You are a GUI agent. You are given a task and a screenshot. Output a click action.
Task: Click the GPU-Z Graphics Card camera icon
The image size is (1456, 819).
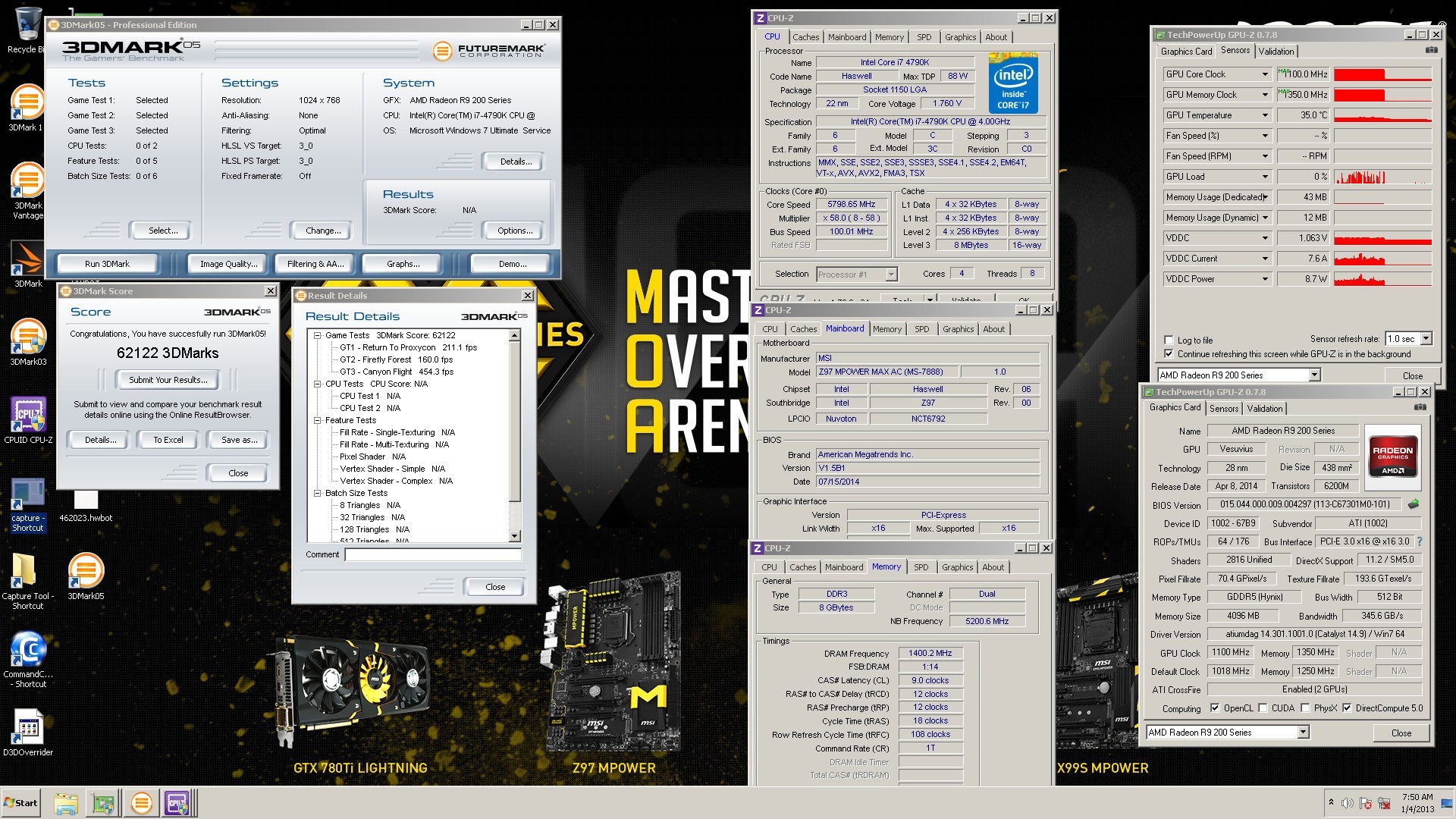coord(1420,407)
